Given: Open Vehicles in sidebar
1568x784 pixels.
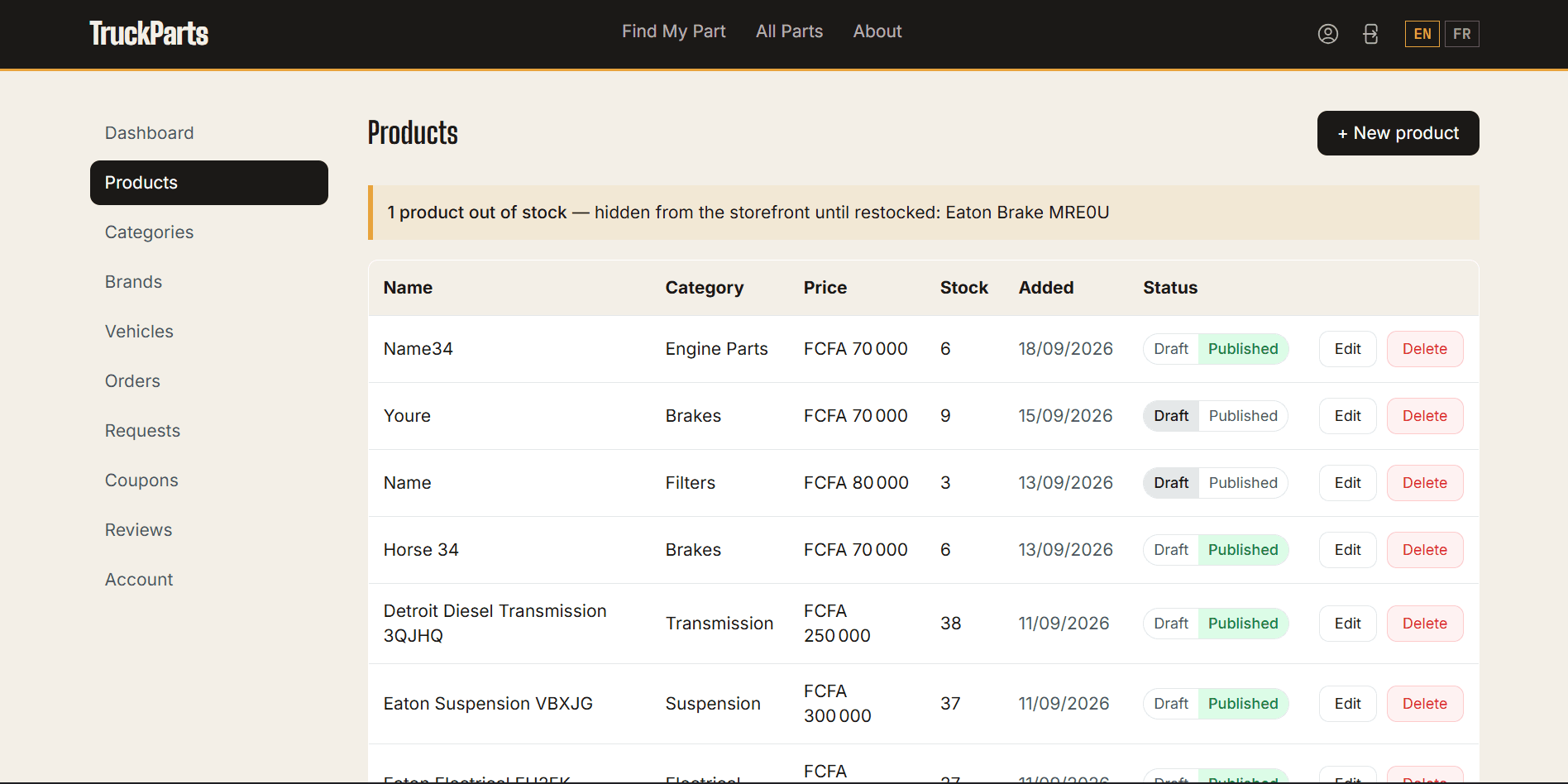Looking at the screenshot, I should (x=209, y=332).
